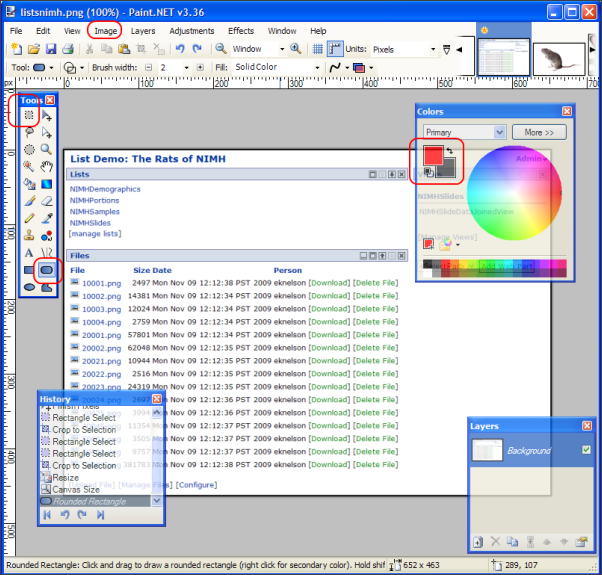Open the Fill Solid Color dropdown
Screen dimensions: 602x575
317,68
